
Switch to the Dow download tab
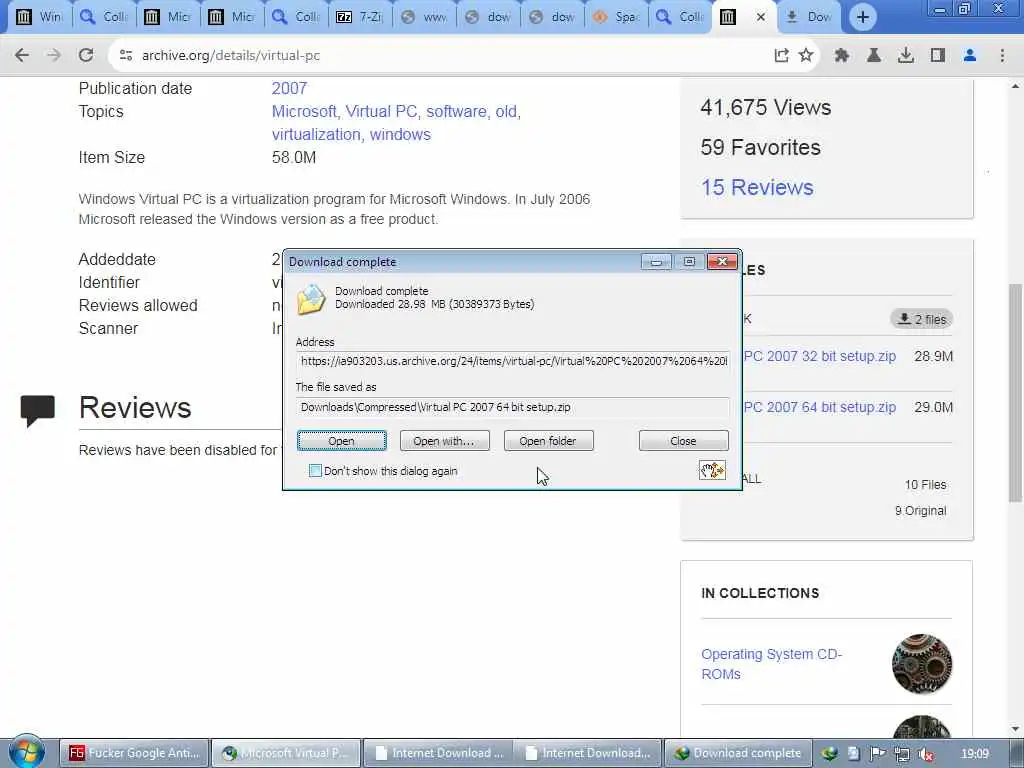click(810, 17)
